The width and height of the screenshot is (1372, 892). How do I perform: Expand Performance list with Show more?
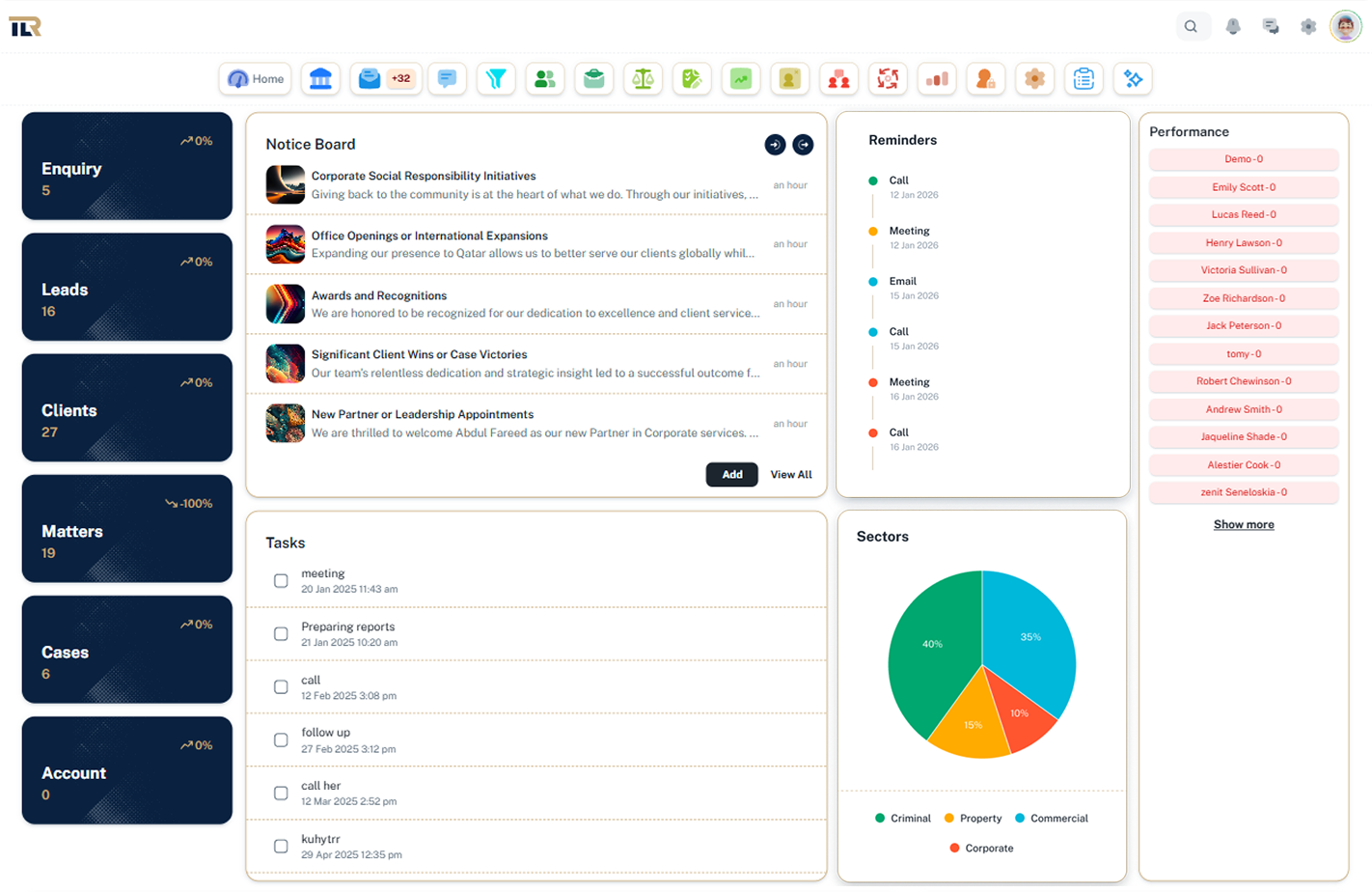click(1244, 524)
